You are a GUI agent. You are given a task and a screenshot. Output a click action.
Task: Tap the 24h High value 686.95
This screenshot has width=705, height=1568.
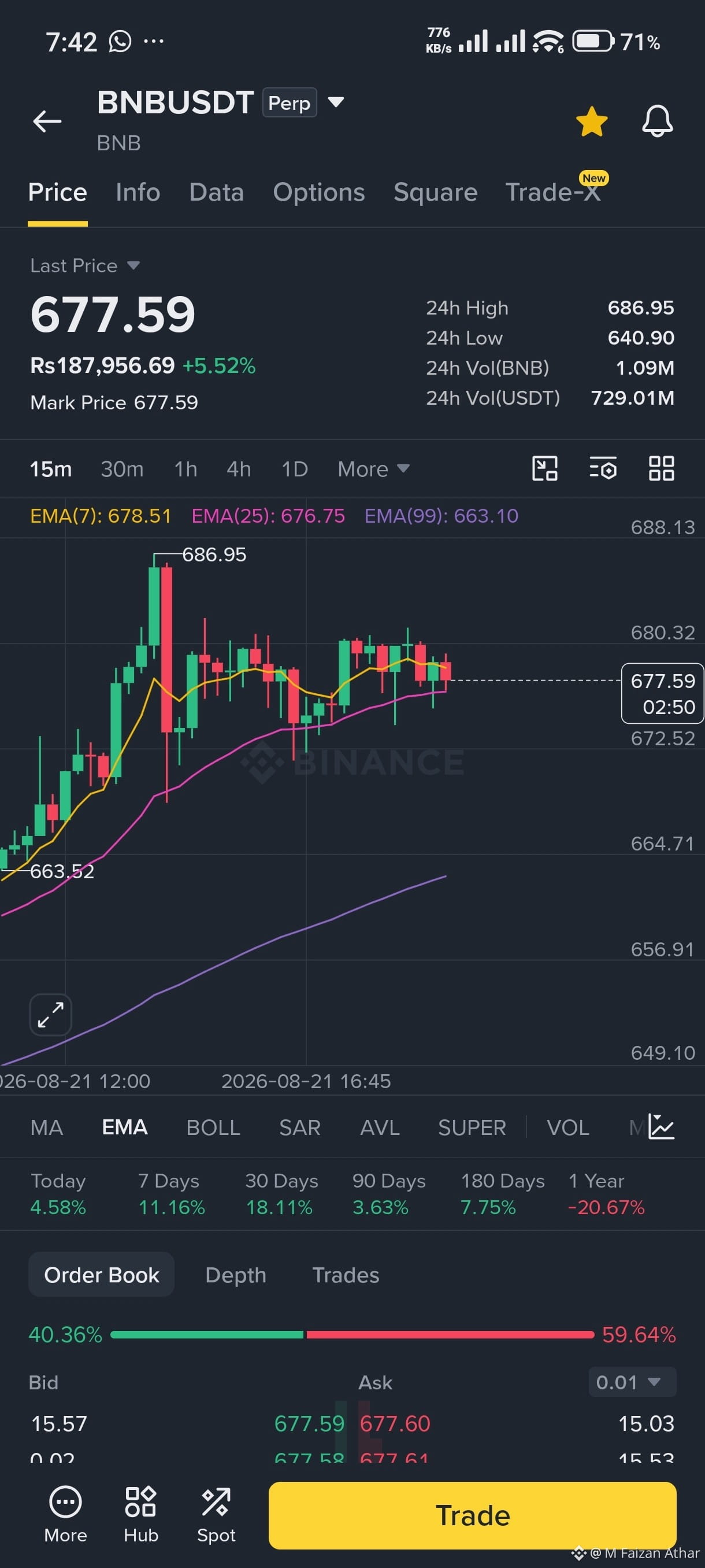(x=641, y=308)
